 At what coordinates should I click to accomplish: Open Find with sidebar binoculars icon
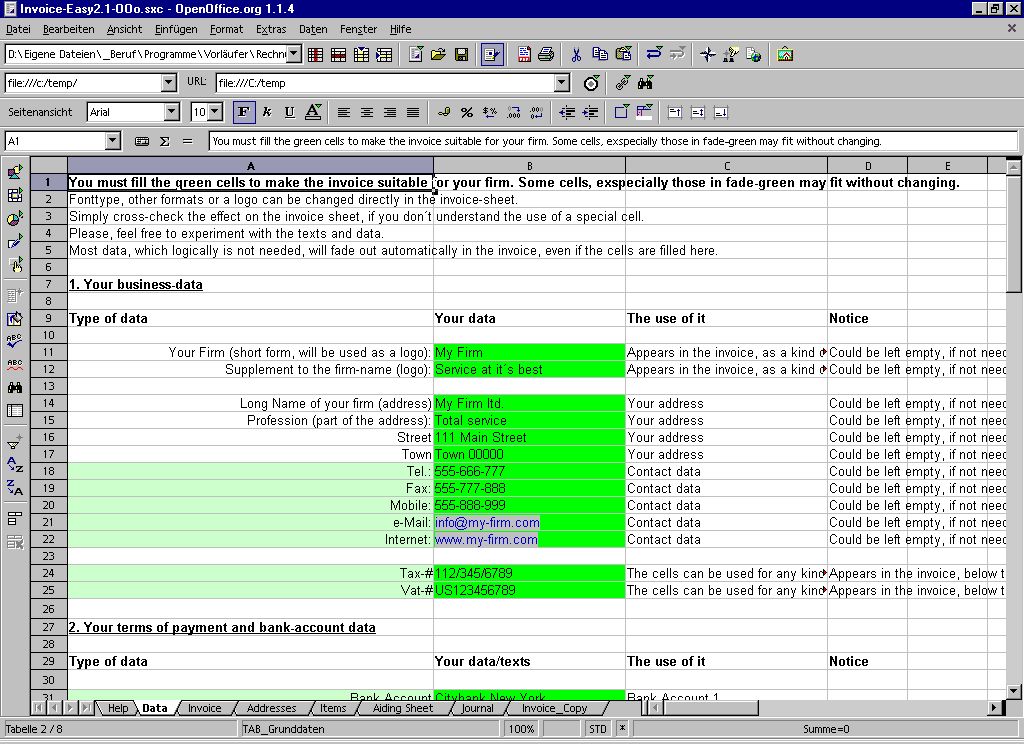click(15, 387)
